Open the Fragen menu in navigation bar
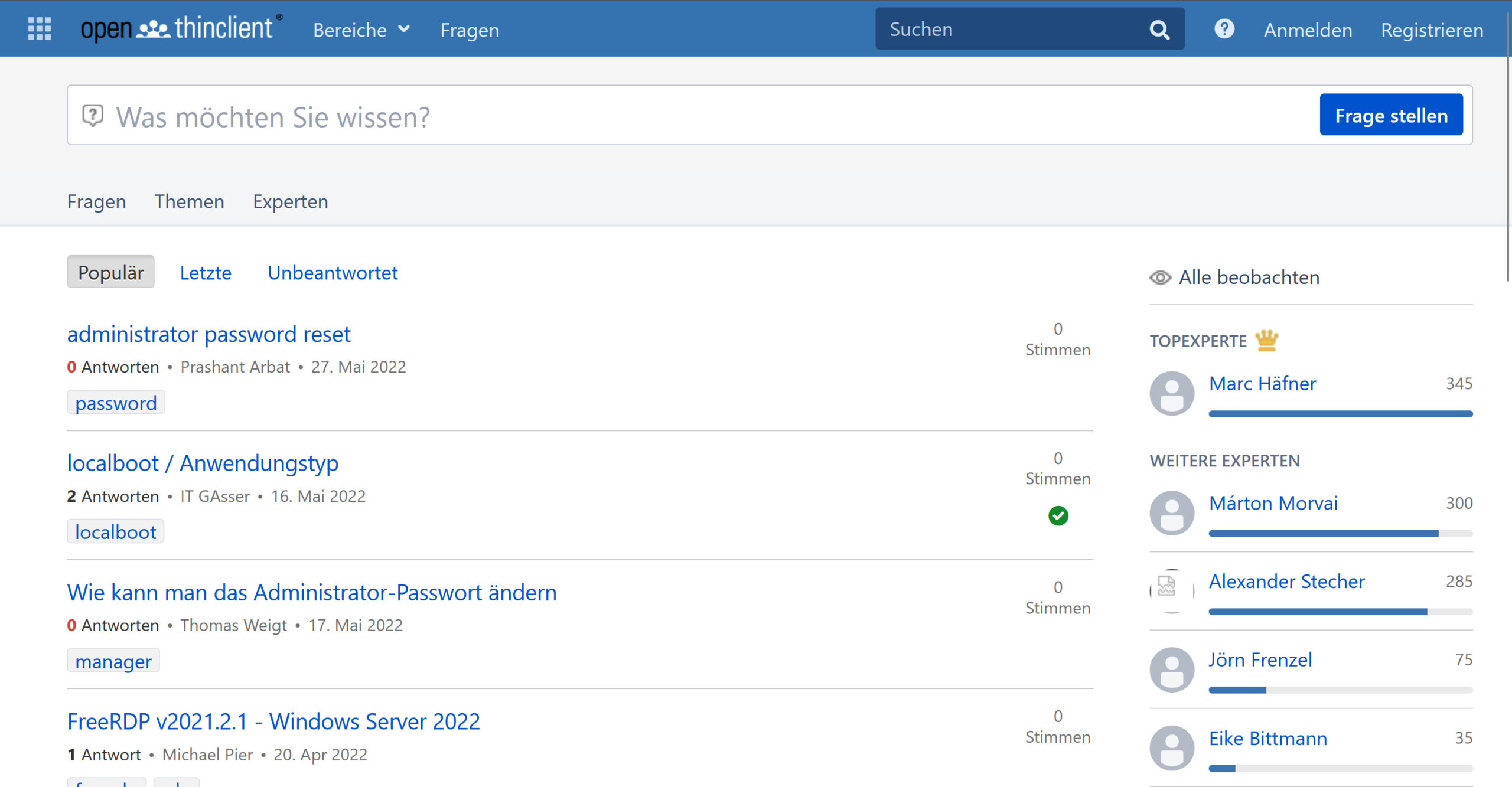The image size is (1512, 787). [x=470, y=30]
